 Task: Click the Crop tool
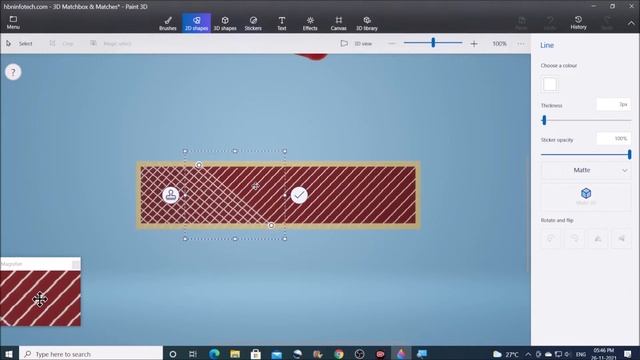click(62, 43)
